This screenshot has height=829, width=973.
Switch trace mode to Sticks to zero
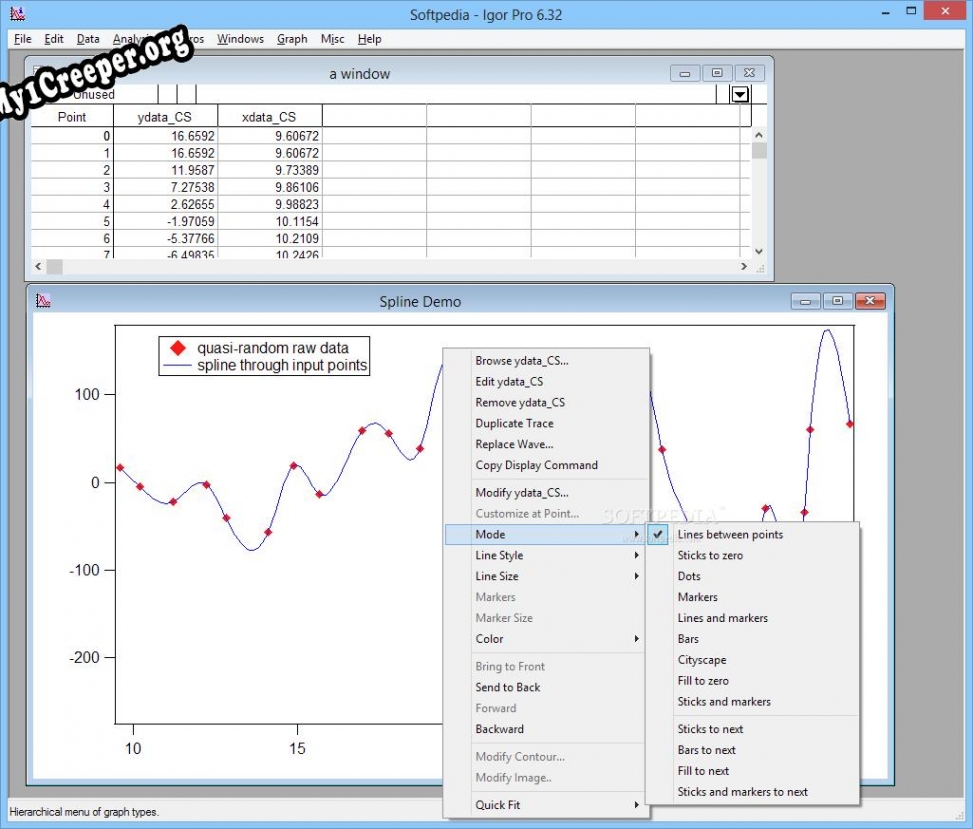pos(710,555)
